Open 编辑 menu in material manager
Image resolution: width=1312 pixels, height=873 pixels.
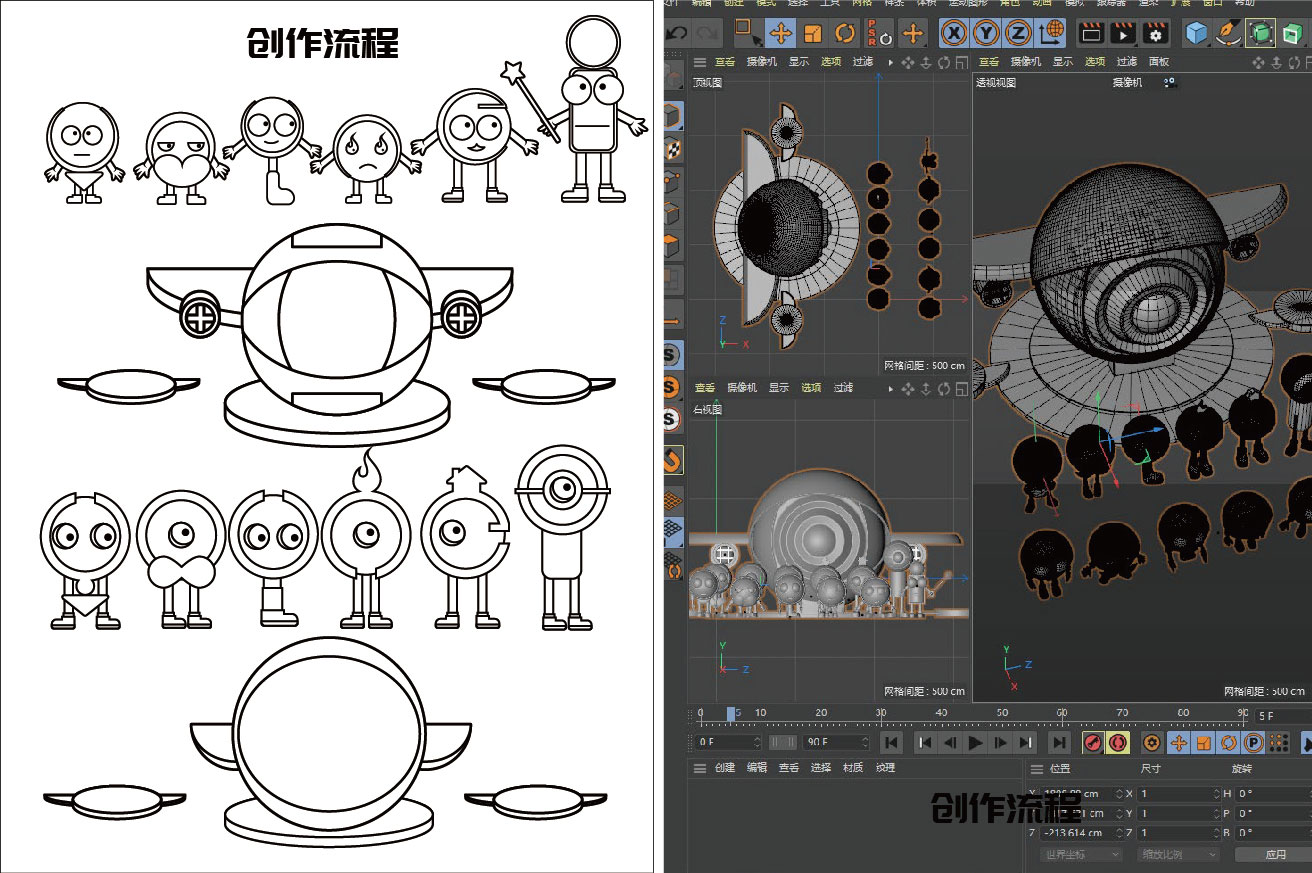point(757,768)
